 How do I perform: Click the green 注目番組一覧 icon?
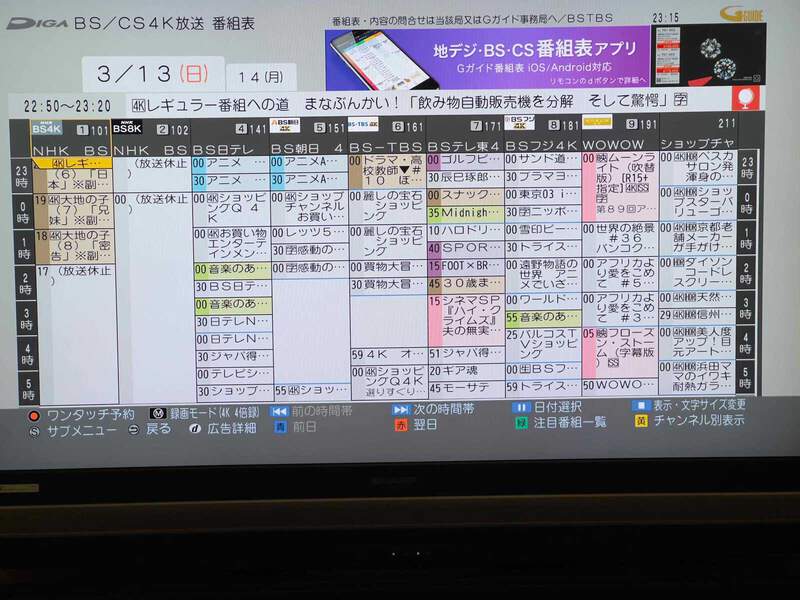(x=521, y=423)
